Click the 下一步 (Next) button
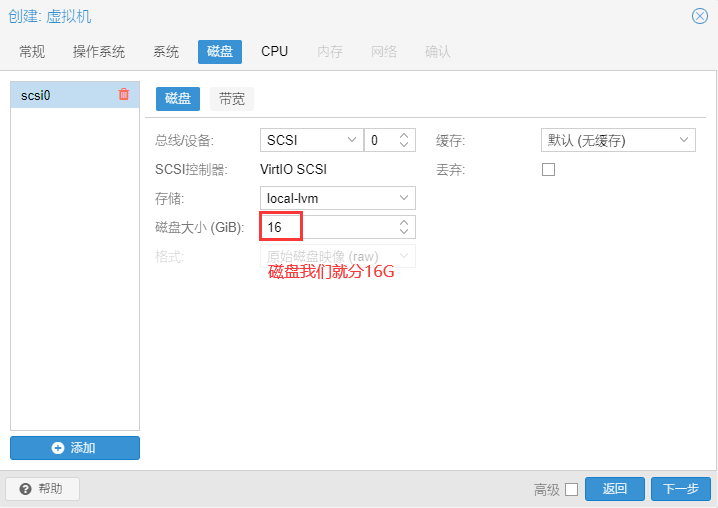The height and width of the screenshot is (508, 718). point(681,489)
